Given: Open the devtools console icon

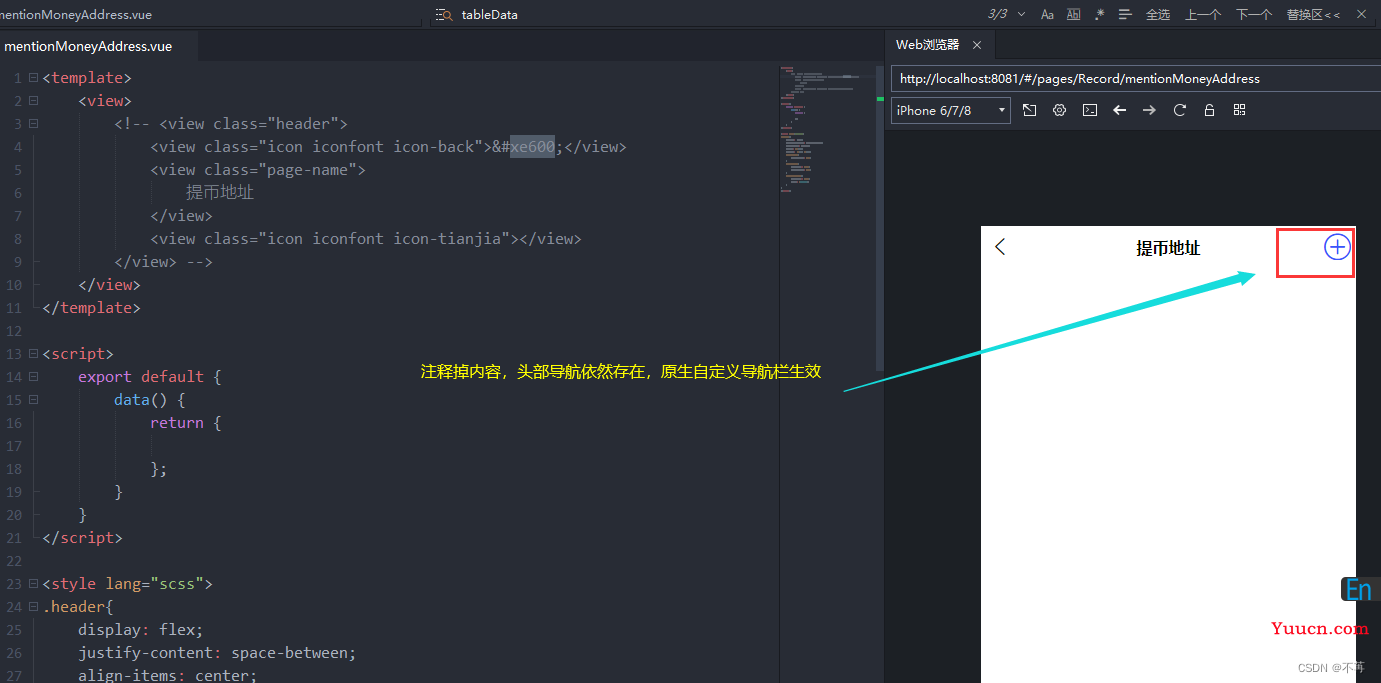Looking at the screenshot, I should pyautogui.click(x=1090, y=110).
